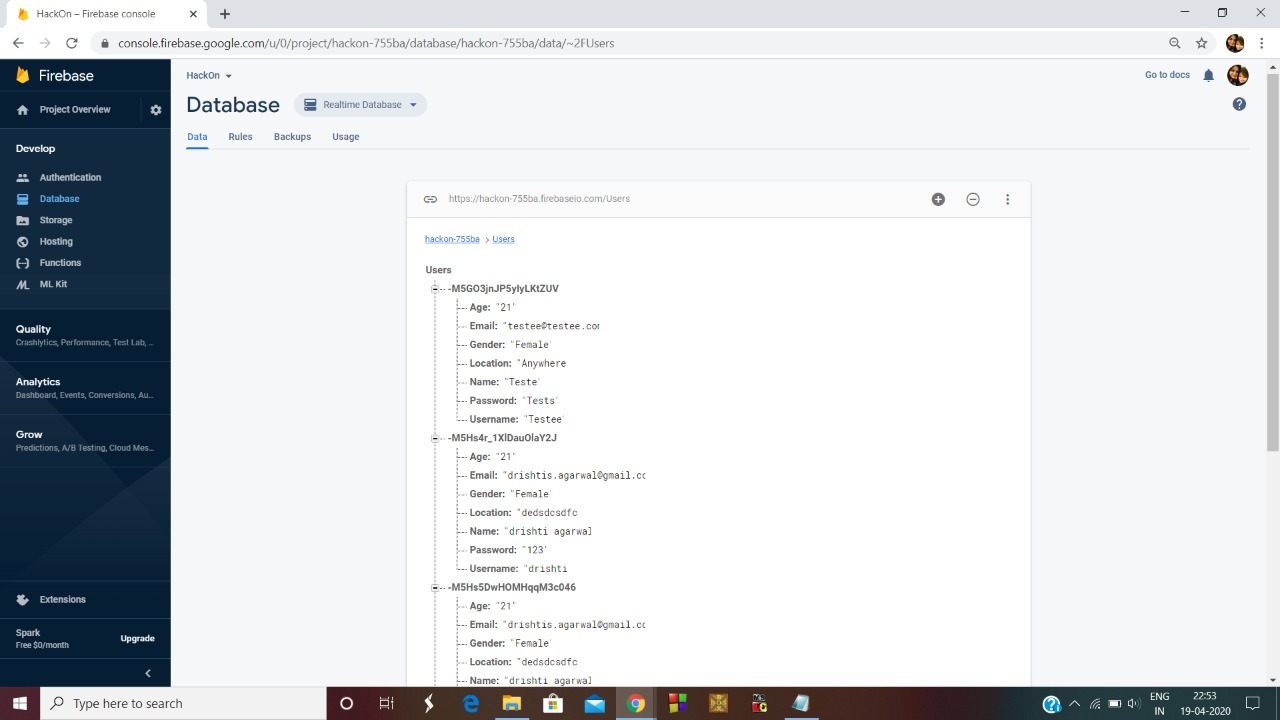This screenshot has width=1280, height=720.
Task: Select the Password value "123"
Action: pos(534,550)
